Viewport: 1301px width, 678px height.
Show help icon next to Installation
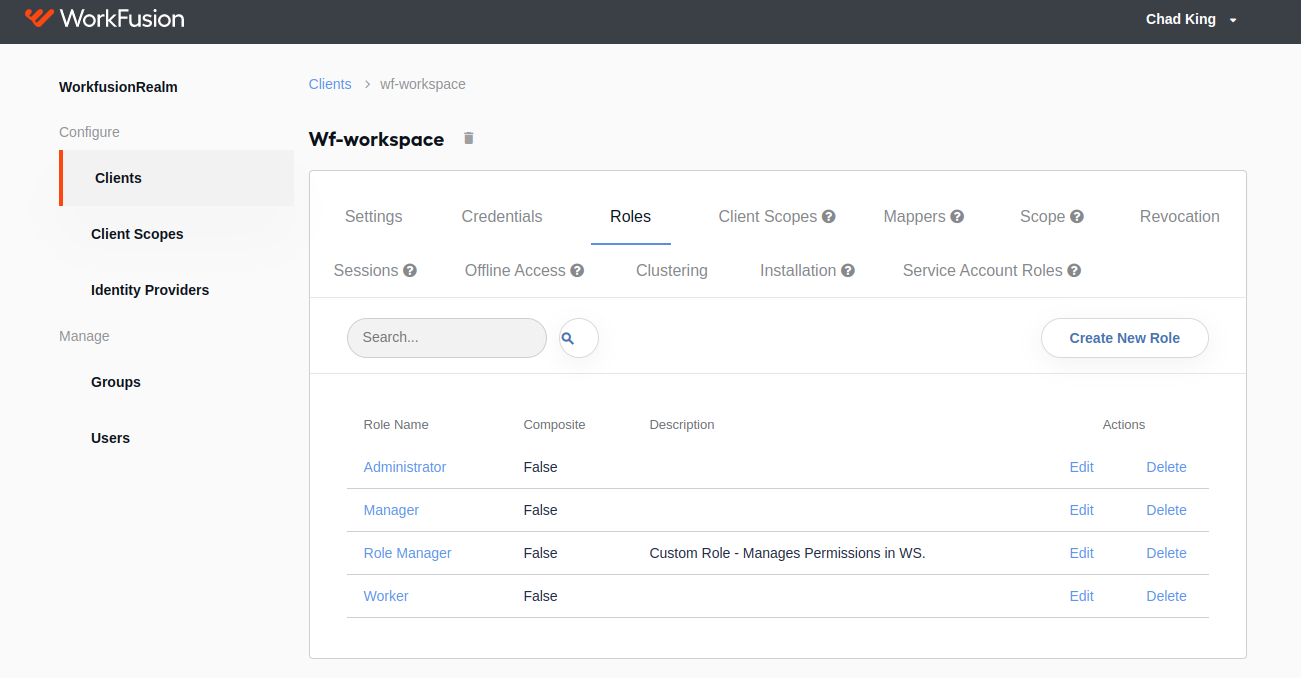pos(848,270)
